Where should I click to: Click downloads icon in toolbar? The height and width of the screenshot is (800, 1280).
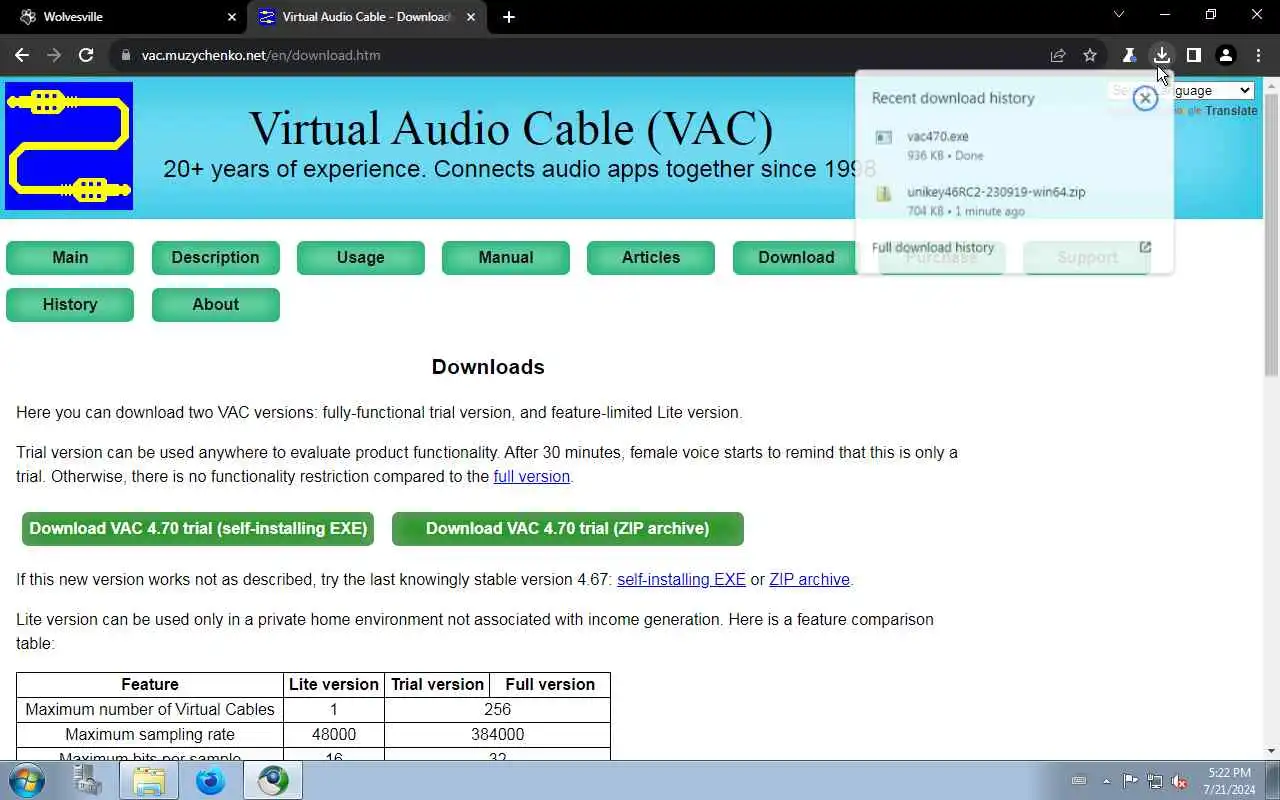1161,55
